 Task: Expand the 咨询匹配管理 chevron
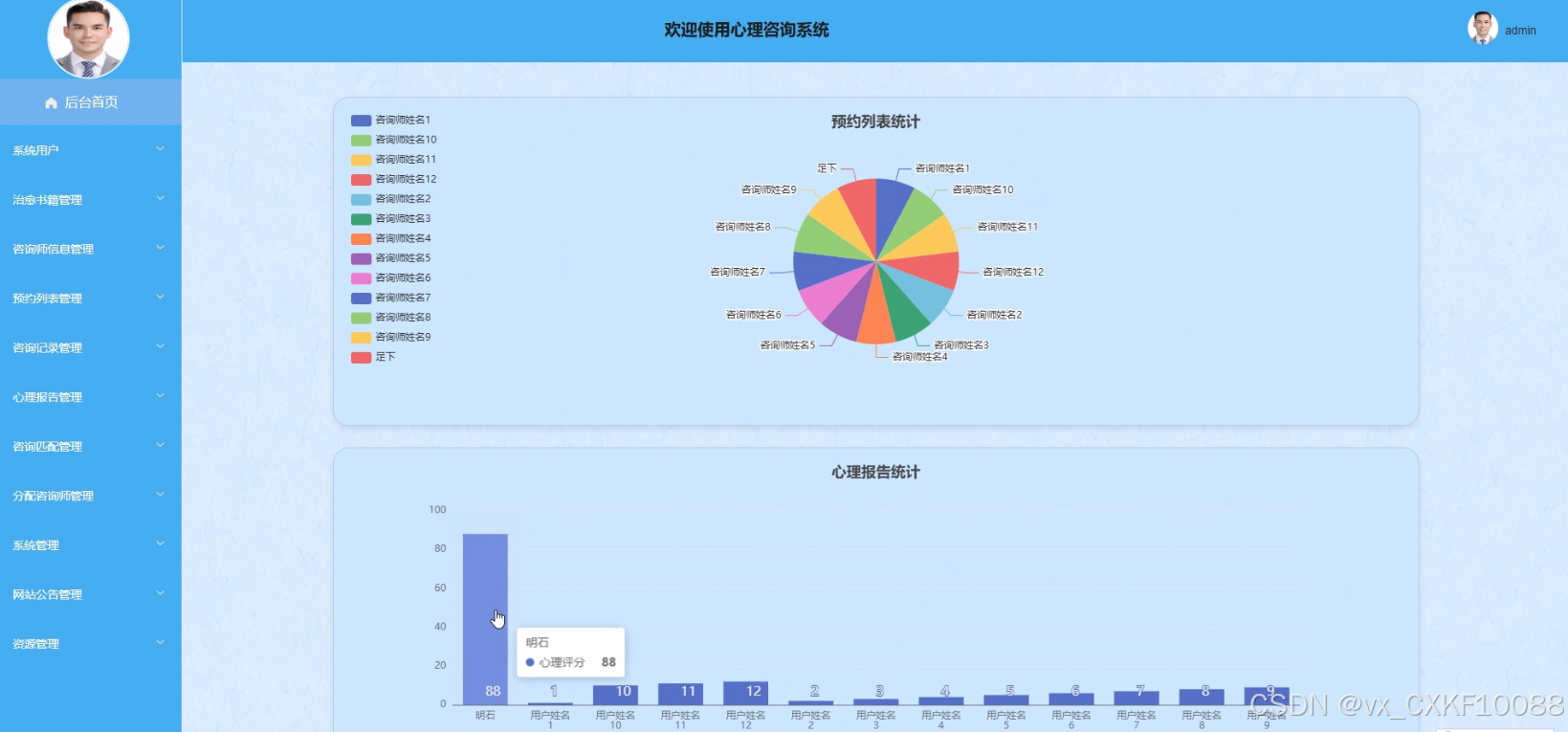[x=161, y=445]
